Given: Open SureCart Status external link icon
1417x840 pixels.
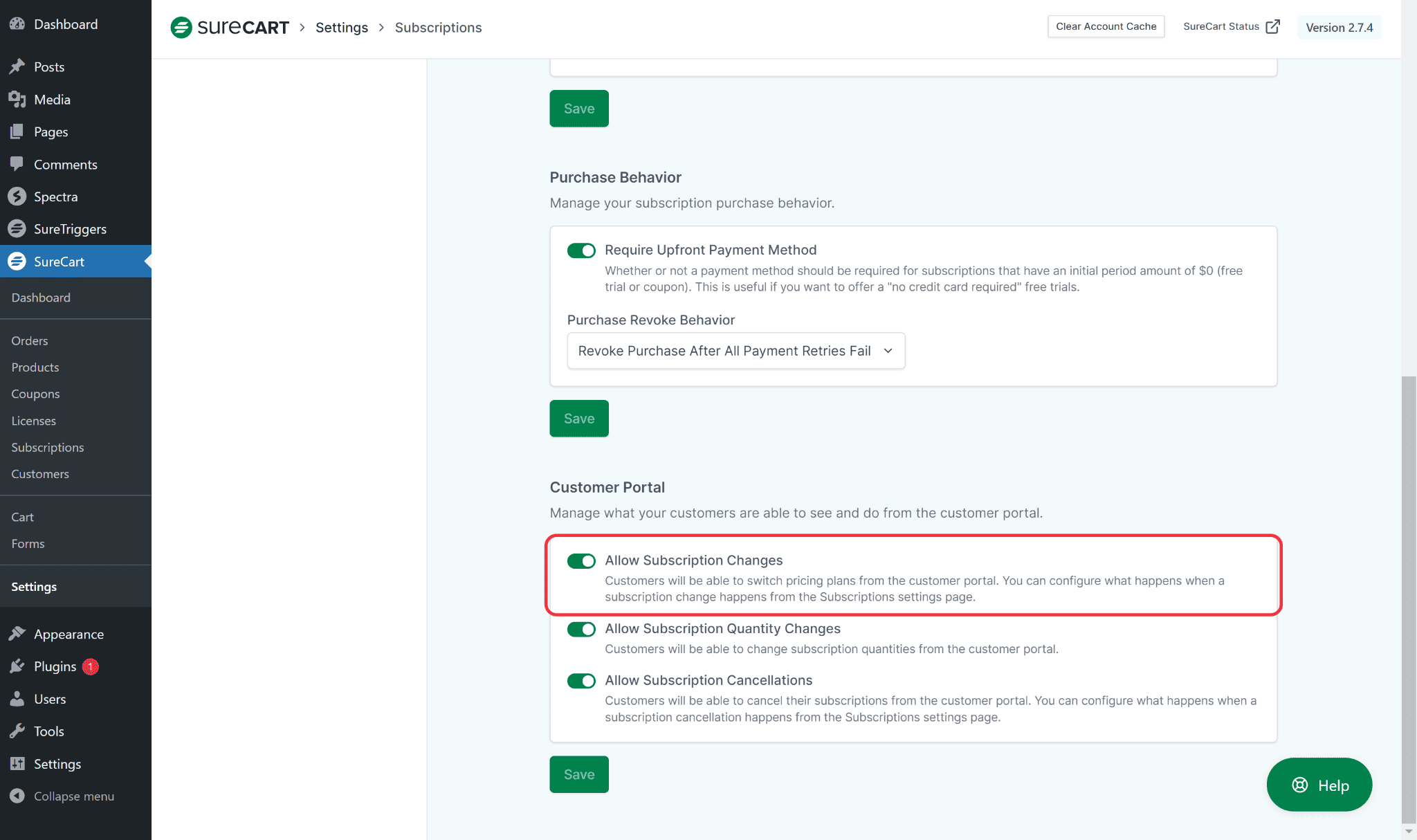Looking at the screenshot, I should click(1272, 27).
